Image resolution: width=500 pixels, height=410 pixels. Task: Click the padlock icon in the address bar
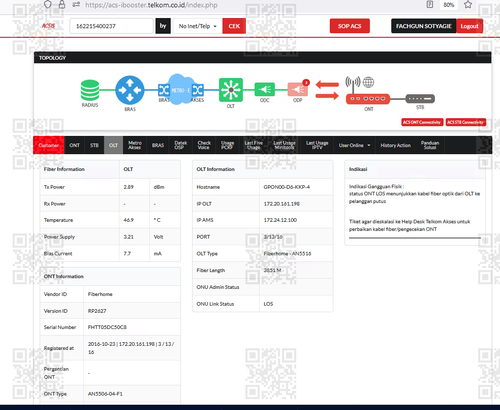(62, 4)
